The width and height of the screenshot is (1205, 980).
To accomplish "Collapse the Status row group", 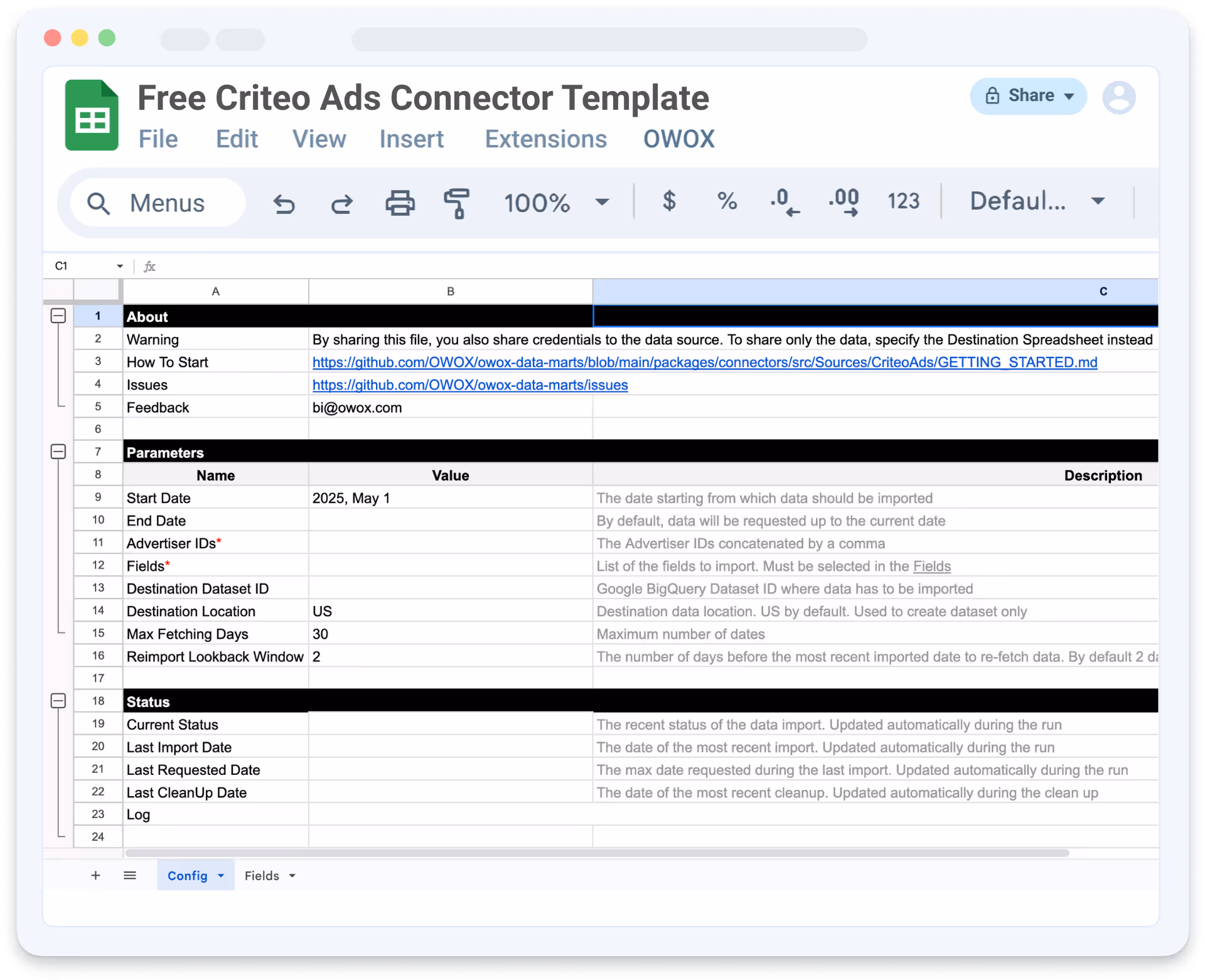I will [x=58, y=700].
